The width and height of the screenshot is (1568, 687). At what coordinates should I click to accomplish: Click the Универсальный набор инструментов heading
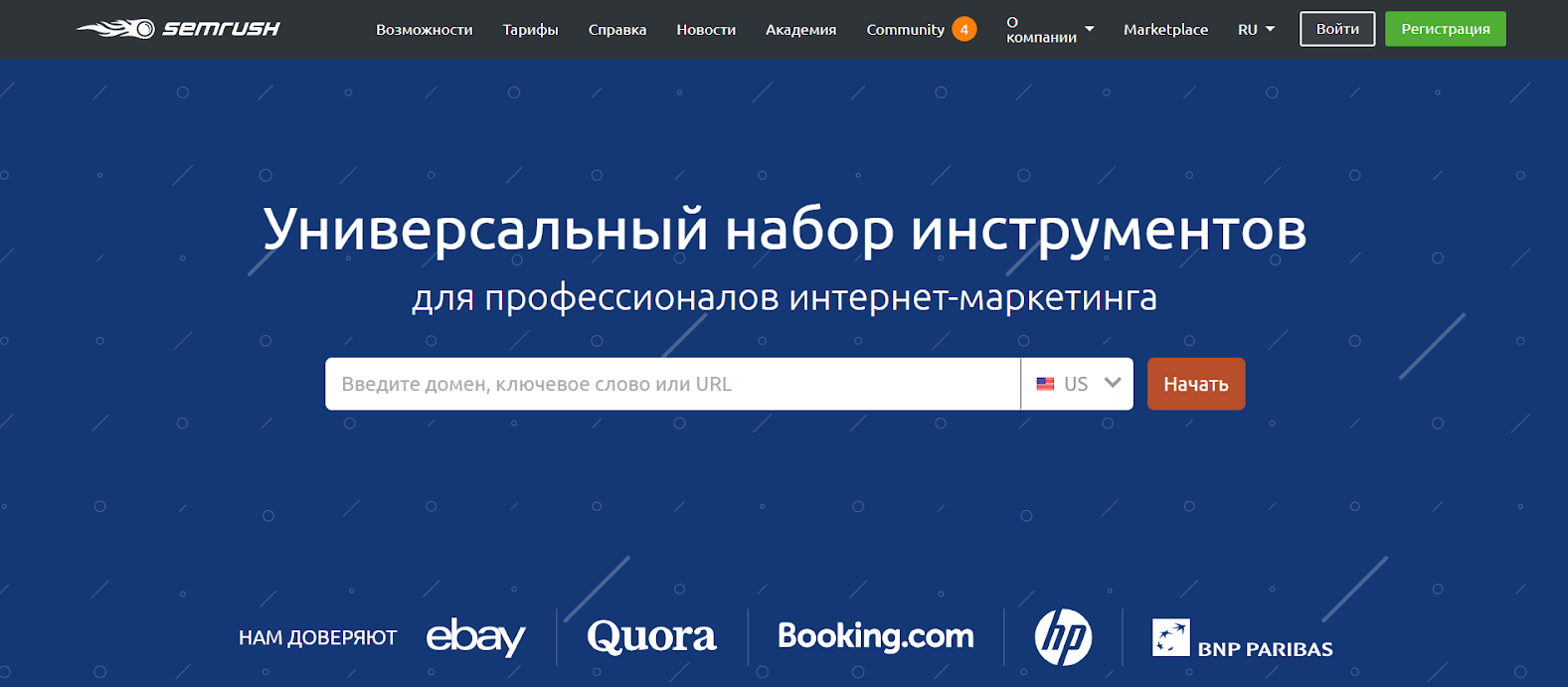tap(784, 230)
